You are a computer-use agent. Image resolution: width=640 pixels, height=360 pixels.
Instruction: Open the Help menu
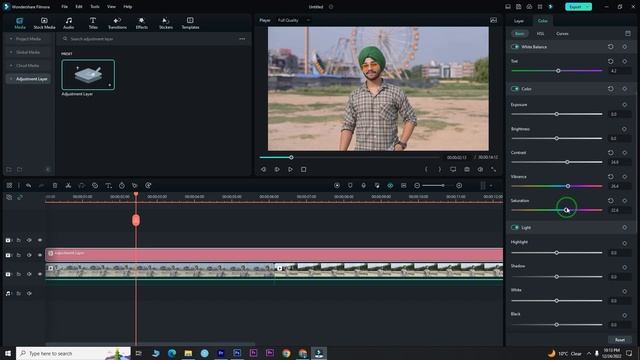point(128,7)
